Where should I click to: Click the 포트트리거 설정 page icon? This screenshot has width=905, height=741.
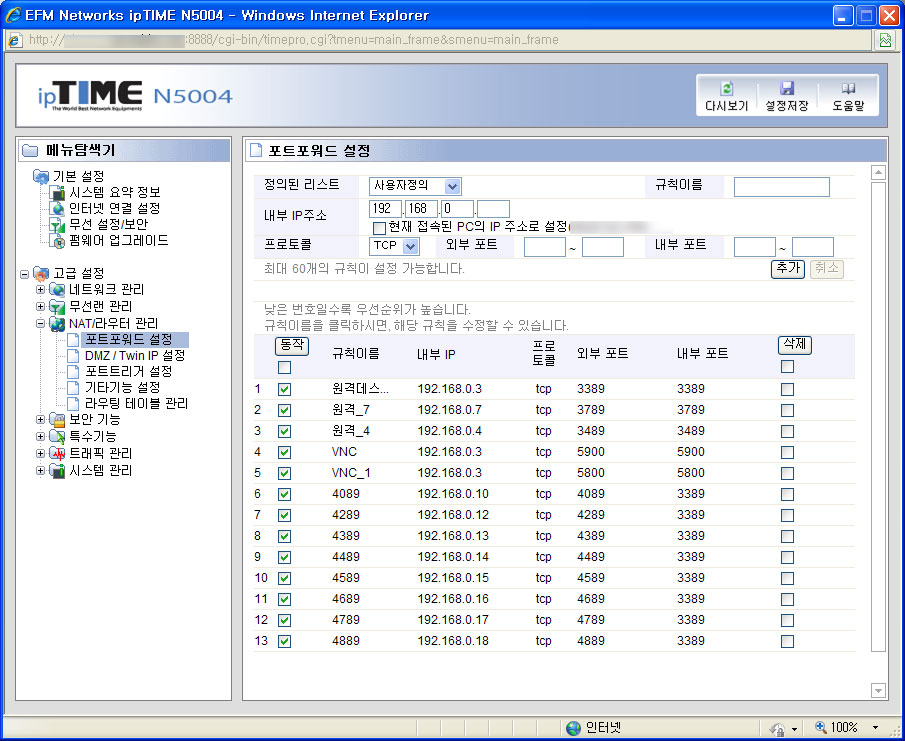click(73, 372)
